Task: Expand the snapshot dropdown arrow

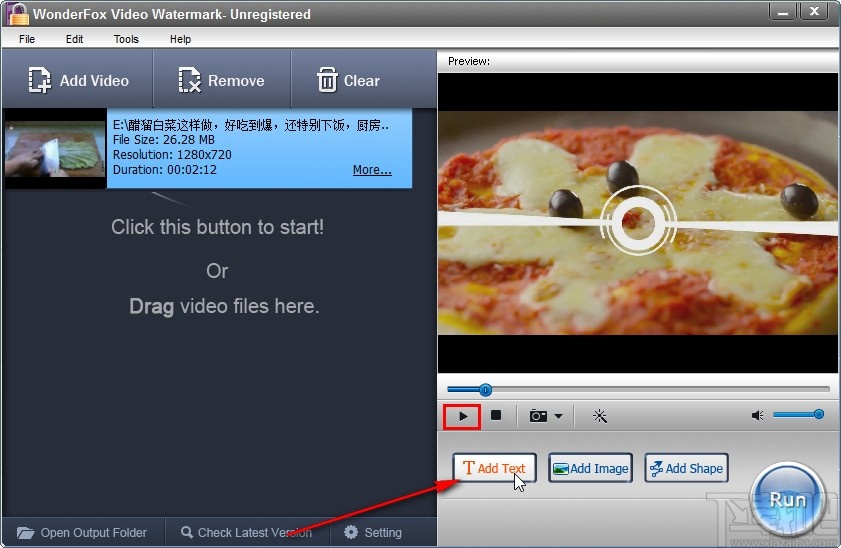Action: coord(558,416)
